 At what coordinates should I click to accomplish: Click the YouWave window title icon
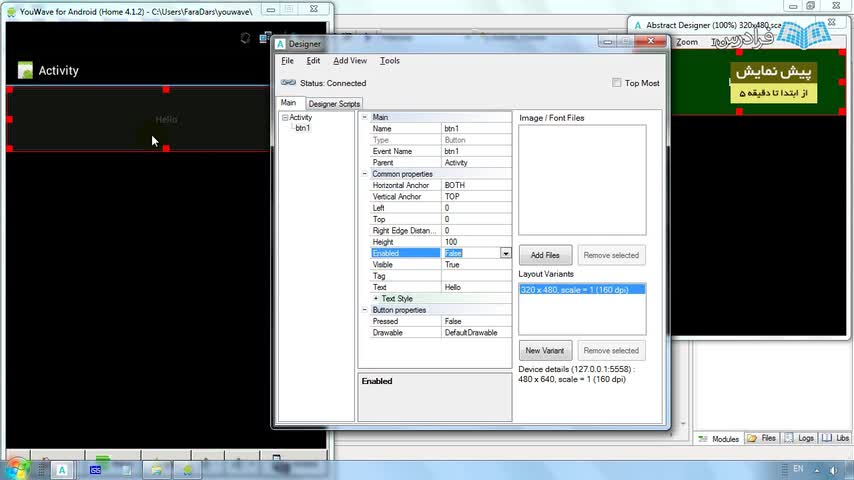(11, 11)
